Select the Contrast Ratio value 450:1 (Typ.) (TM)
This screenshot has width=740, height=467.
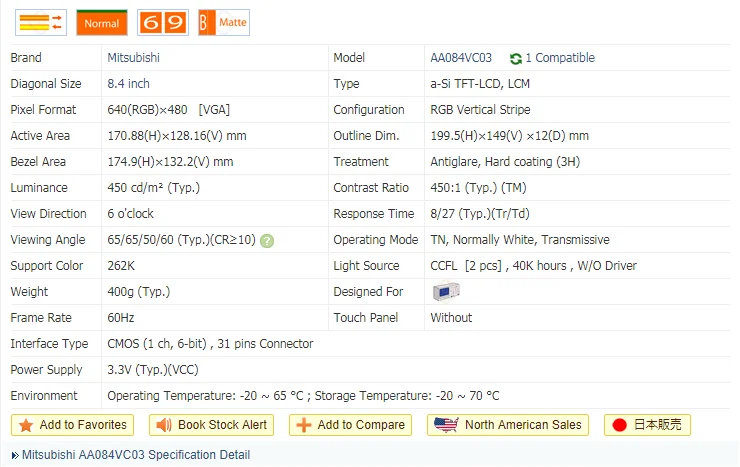pyautogui.click(x=479, y=188)
